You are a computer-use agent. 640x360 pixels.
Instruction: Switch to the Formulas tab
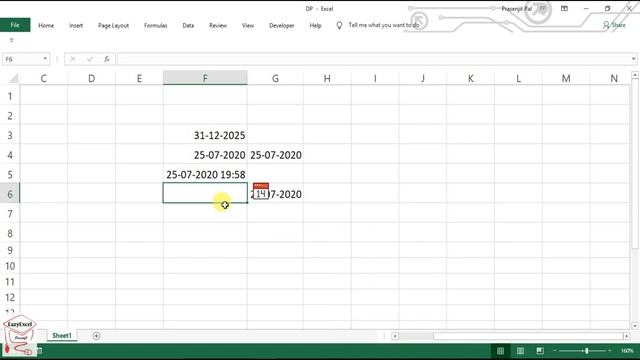[x=156, y=25]
